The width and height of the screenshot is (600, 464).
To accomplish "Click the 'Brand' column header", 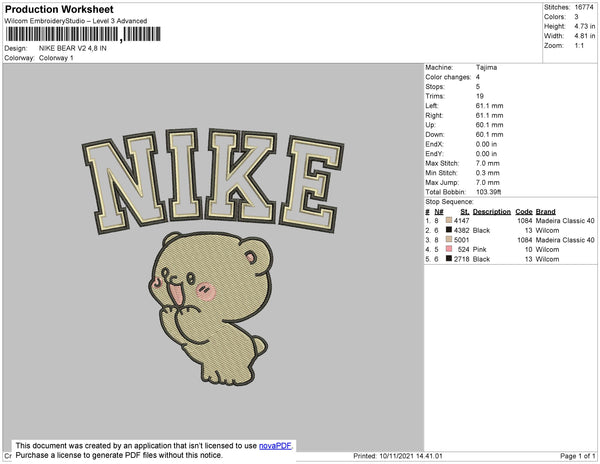I will (545, 212).
